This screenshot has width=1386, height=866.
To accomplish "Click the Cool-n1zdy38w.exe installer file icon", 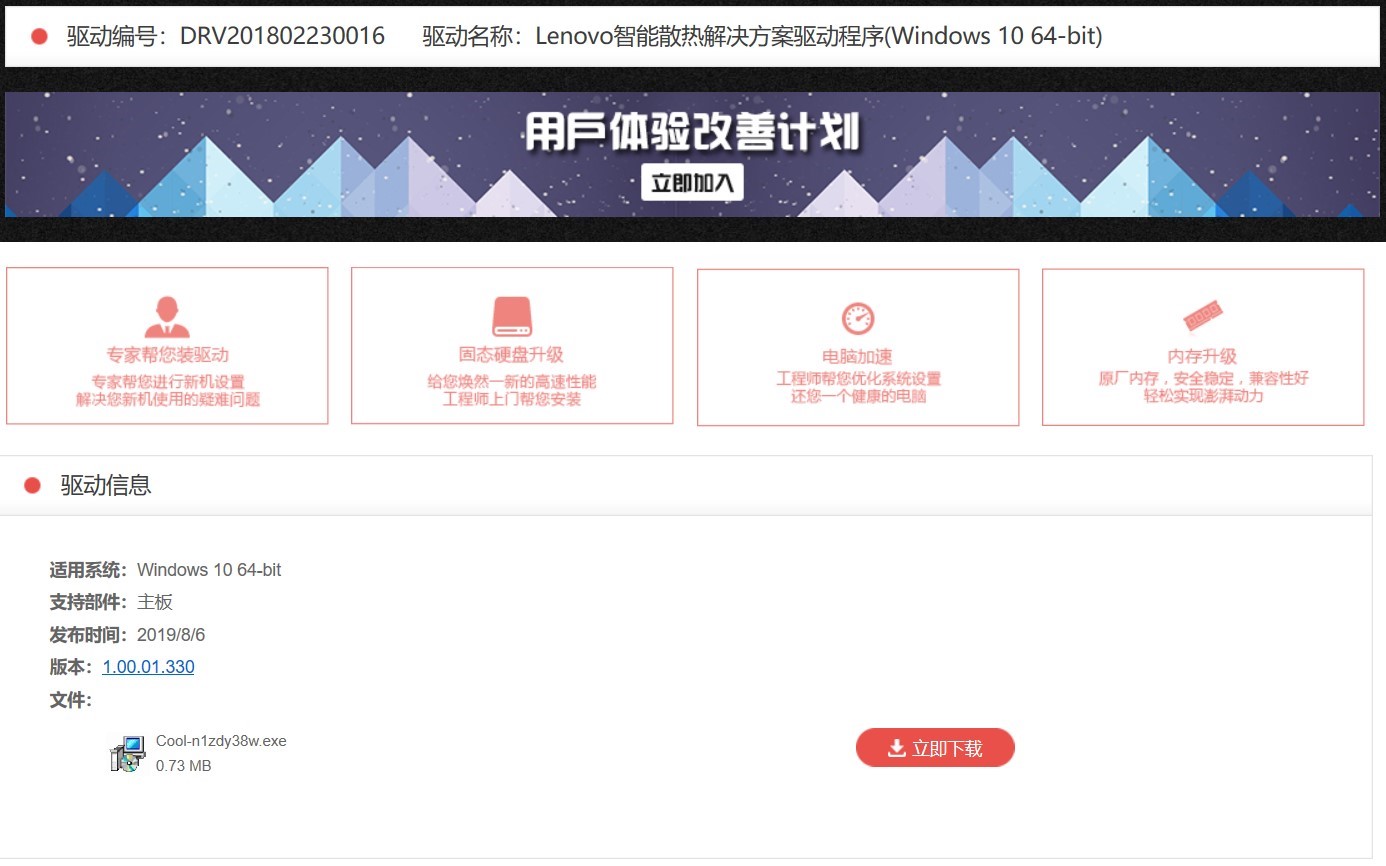I will pos(127,753).
